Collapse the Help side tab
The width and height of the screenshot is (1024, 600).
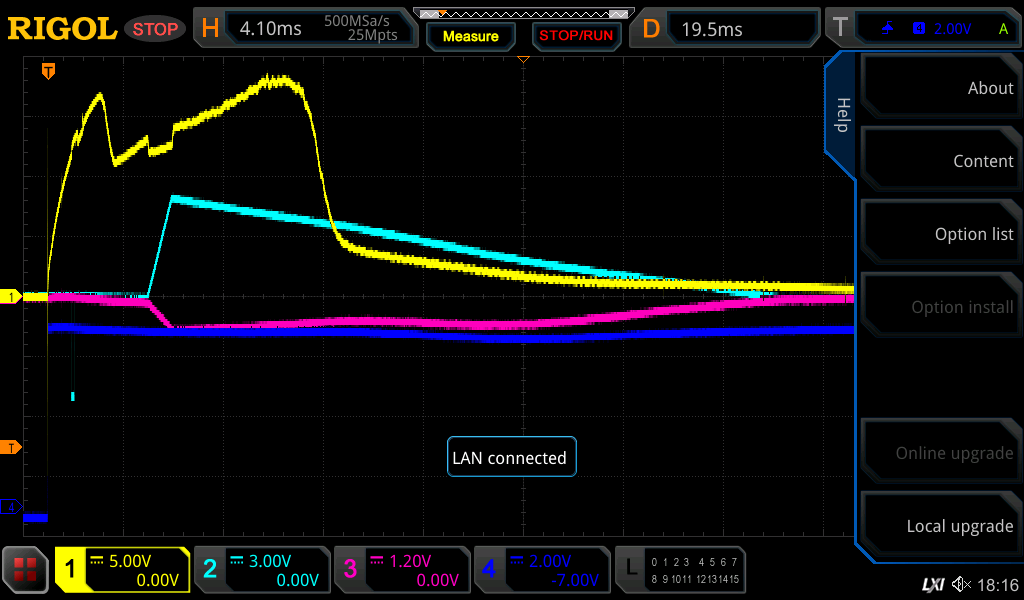[x=841, y=115]
